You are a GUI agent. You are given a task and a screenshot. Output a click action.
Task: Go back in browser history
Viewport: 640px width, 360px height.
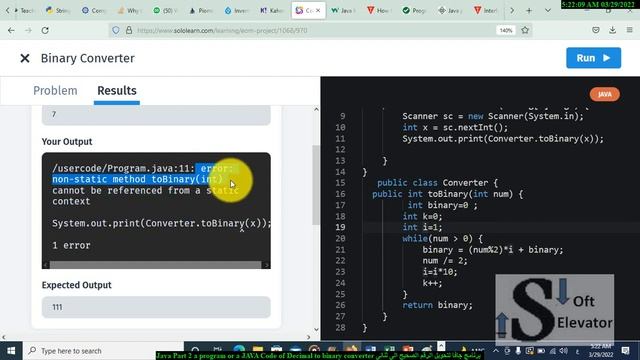(x=11, y=30)
